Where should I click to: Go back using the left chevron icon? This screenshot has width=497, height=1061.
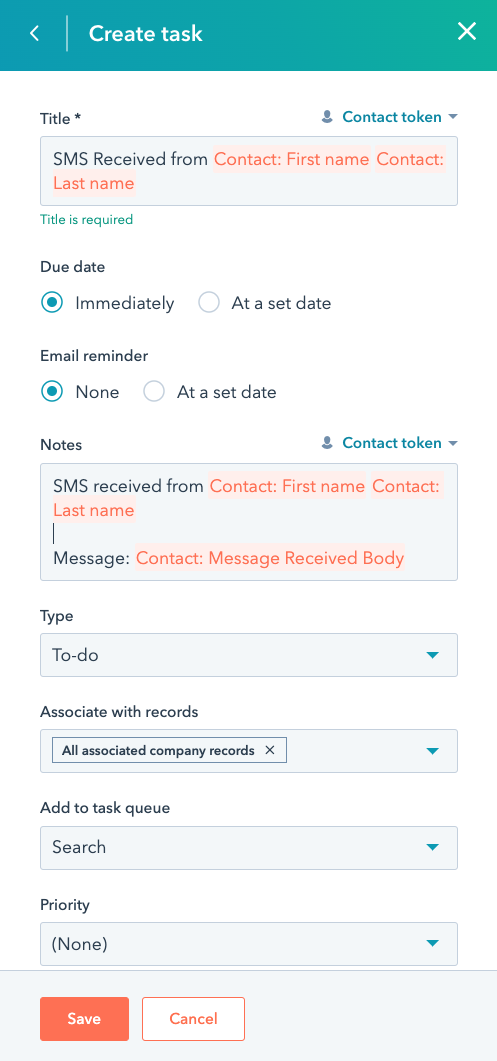tap(35, 33)
